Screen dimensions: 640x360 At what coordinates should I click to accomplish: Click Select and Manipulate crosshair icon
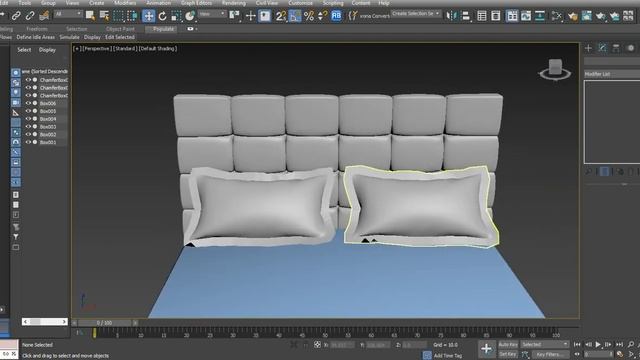coord(251,16)
